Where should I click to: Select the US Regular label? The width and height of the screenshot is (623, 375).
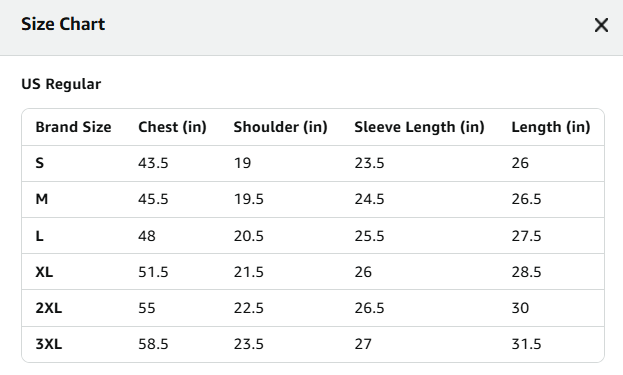click(x=61, y=84)
